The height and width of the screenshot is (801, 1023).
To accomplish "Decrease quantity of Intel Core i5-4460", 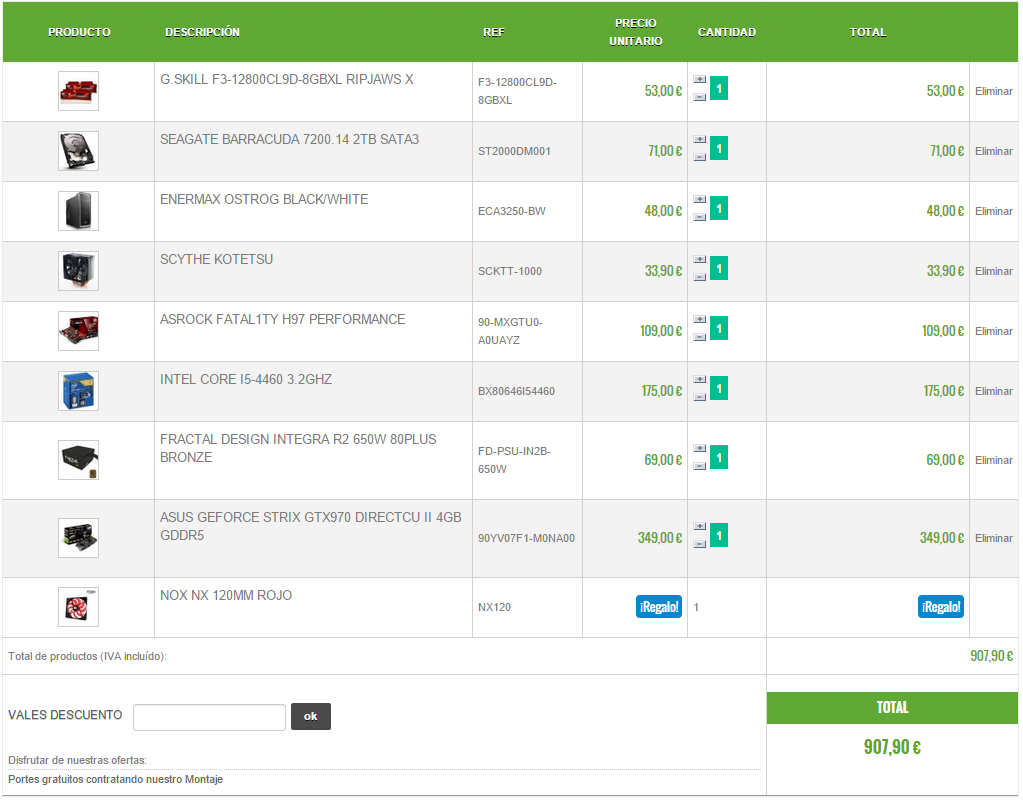I will (699, 397).
